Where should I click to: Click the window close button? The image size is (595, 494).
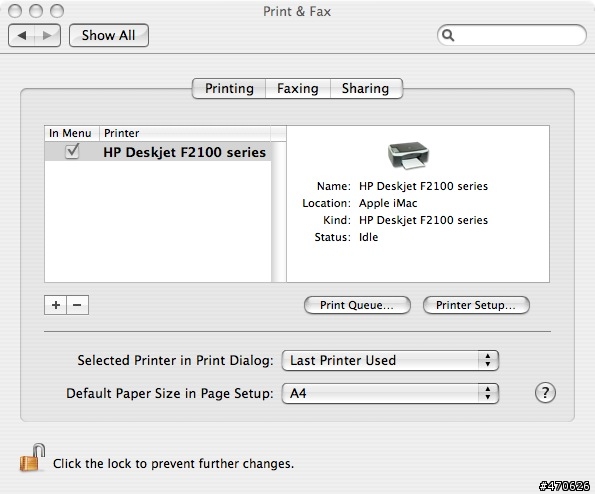tap(15, 11)
